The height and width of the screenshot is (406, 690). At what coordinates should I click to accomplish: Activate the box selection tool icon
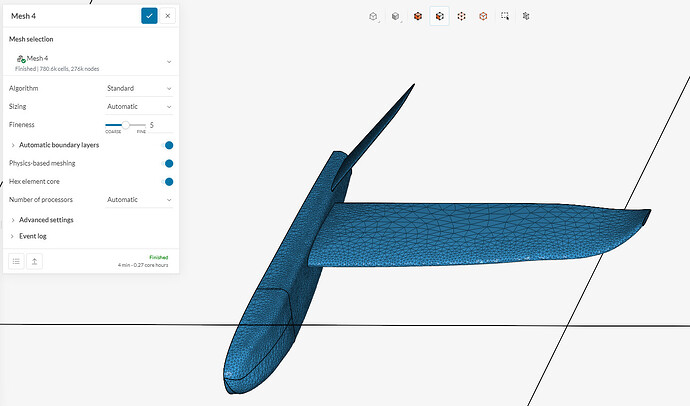pyautogui.click(x=505, y=16)
